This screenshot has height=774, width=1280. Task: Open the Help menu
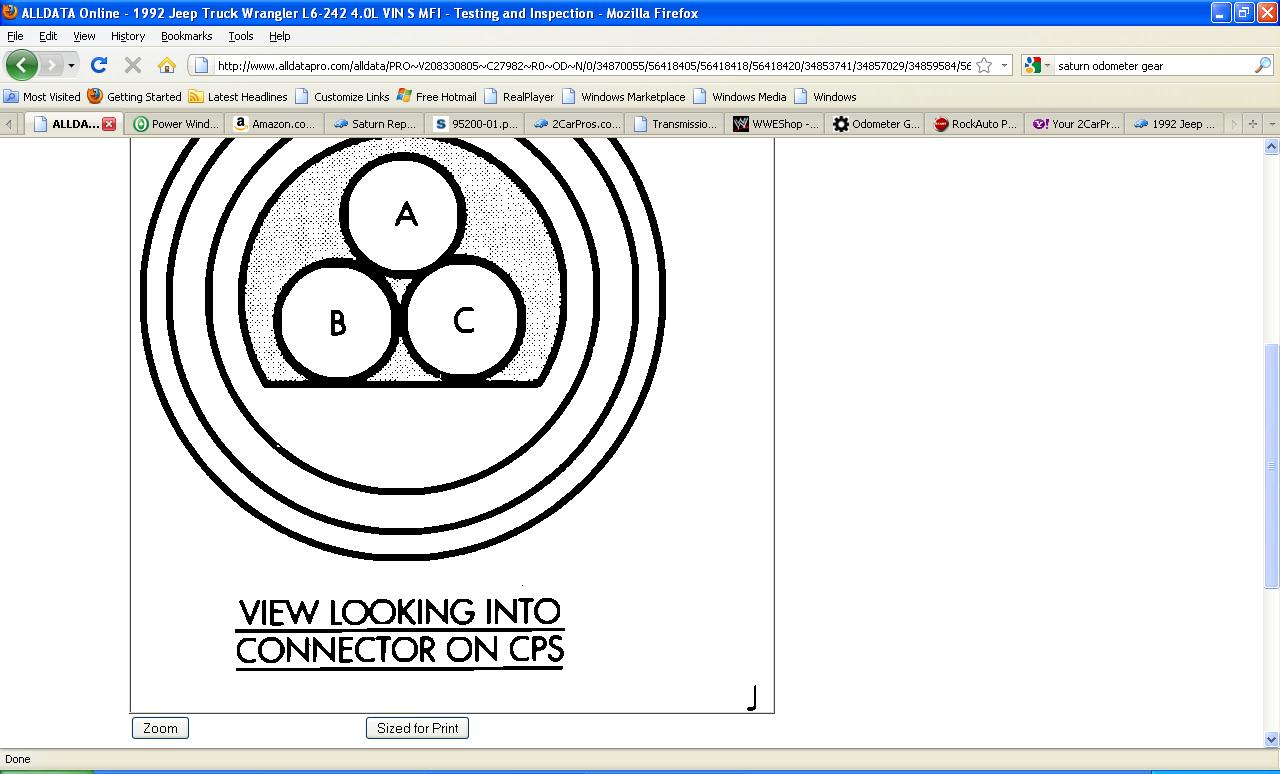tap(280, 36)
